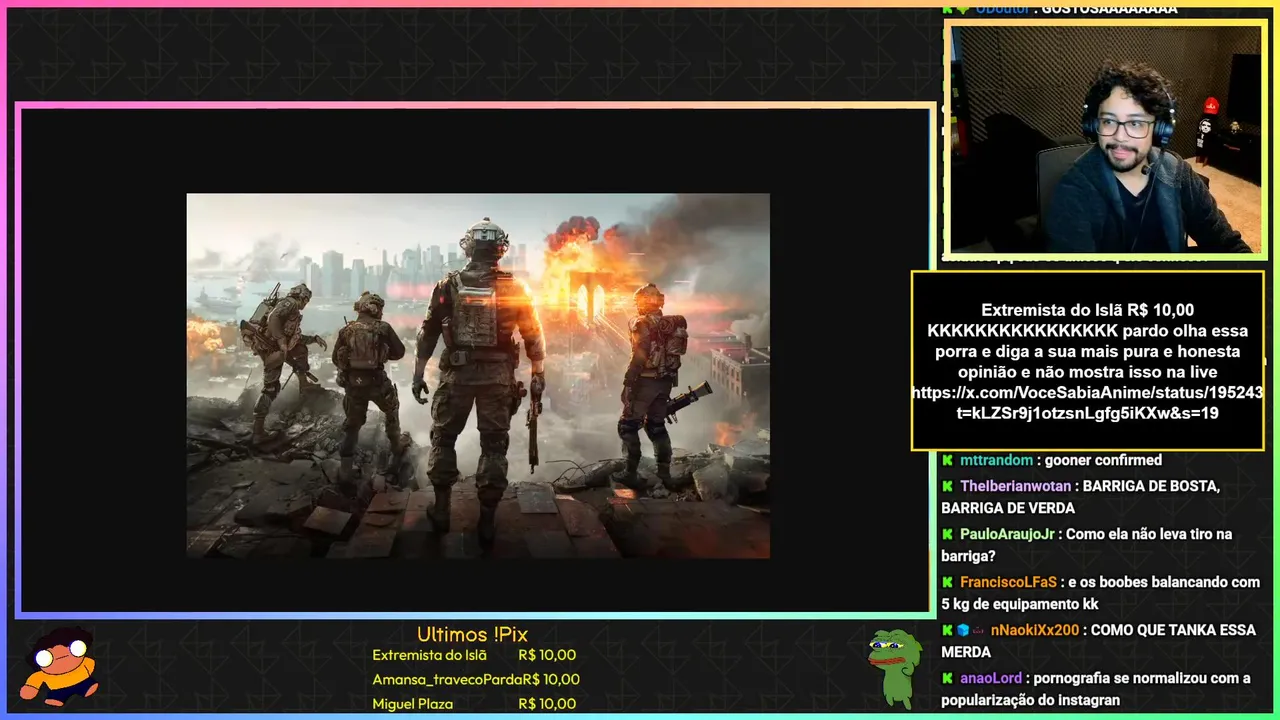Click the blue cube badge before nNaokiXx200
This screenshot has height=720, width=1280.
(x=963, y=630)
